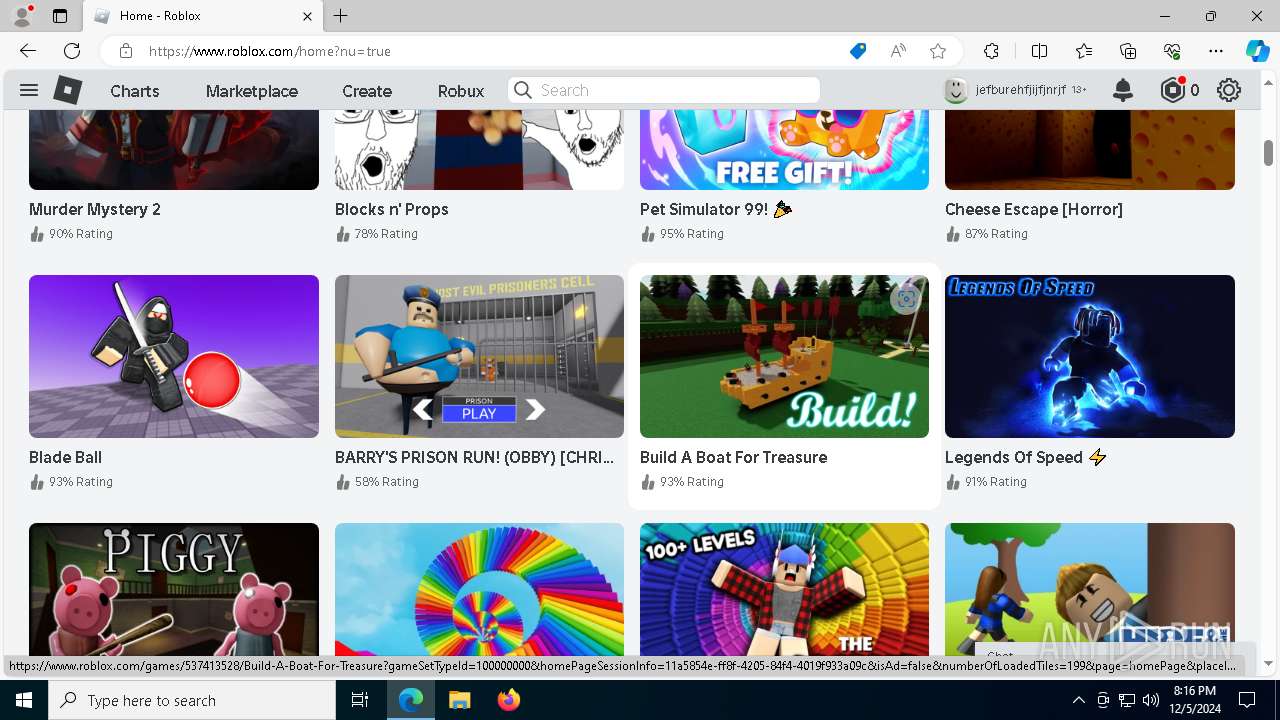Add this page to favorites

point(938,51)
